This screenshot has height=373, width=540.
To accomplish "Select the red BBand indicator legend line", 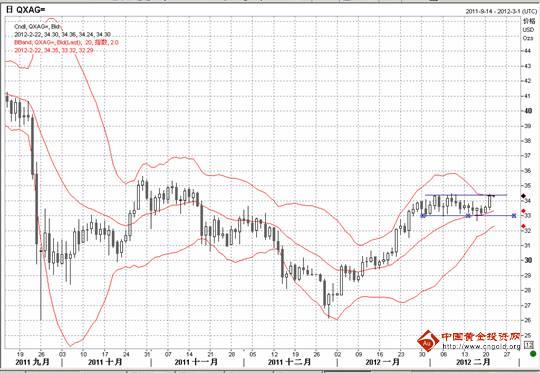I will click(66, 42).
